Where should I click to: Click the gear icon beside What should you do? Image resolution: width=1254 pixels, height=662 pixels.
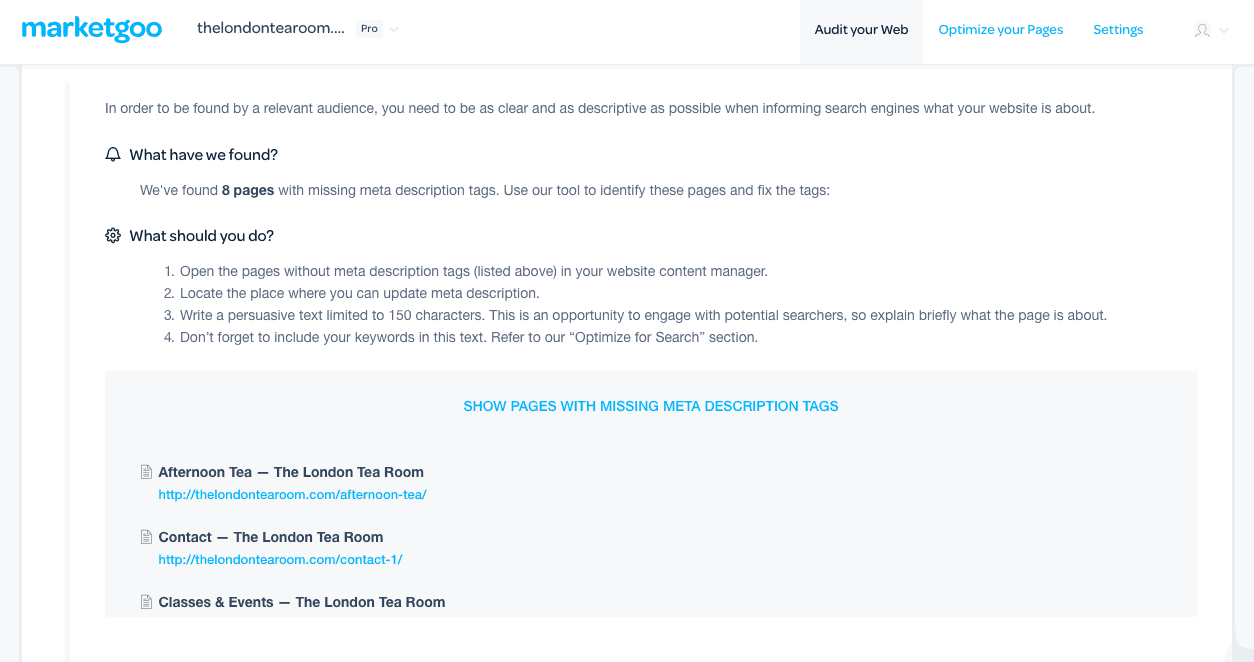[113, 236]
